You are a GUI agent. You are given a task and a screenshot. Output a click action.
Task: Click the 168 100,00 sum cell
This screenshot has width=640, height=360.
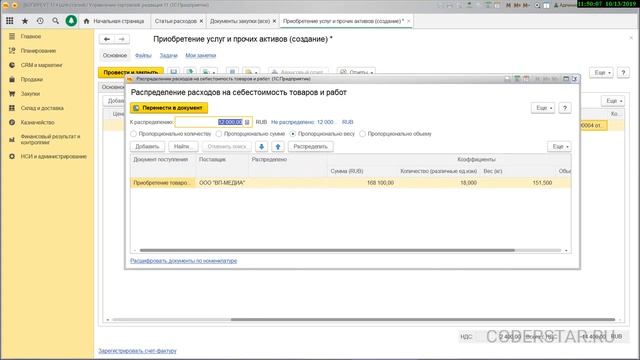pyautogui.click(x=362, y=183)
